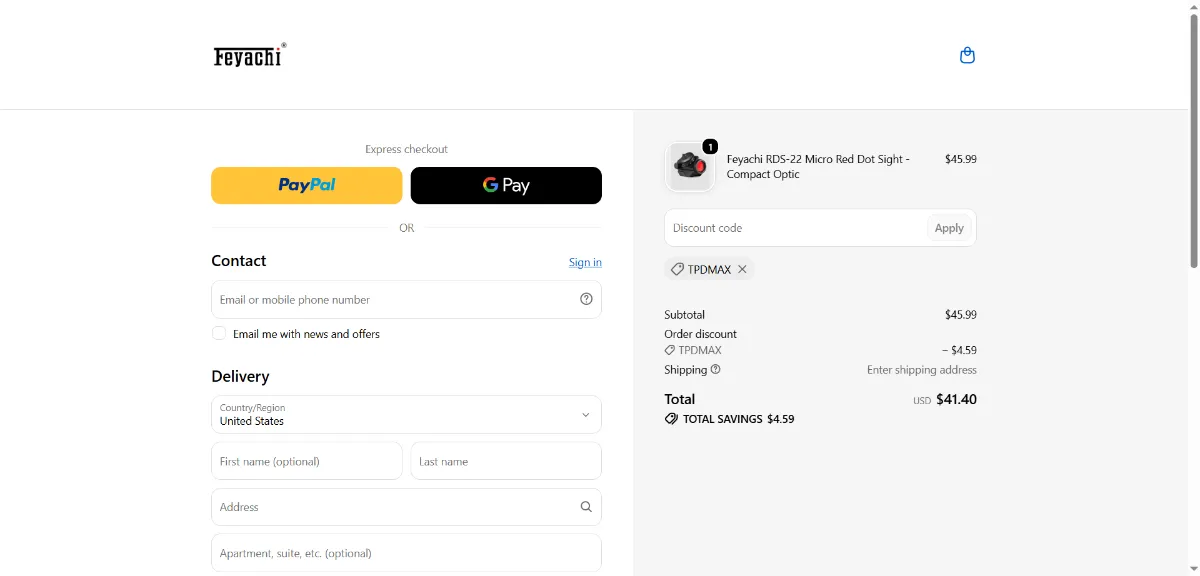The width and height of the screenshot is (1200, 576).
Task: Focus the Email or mobile phone number field
Action: [x=406, y=299]
